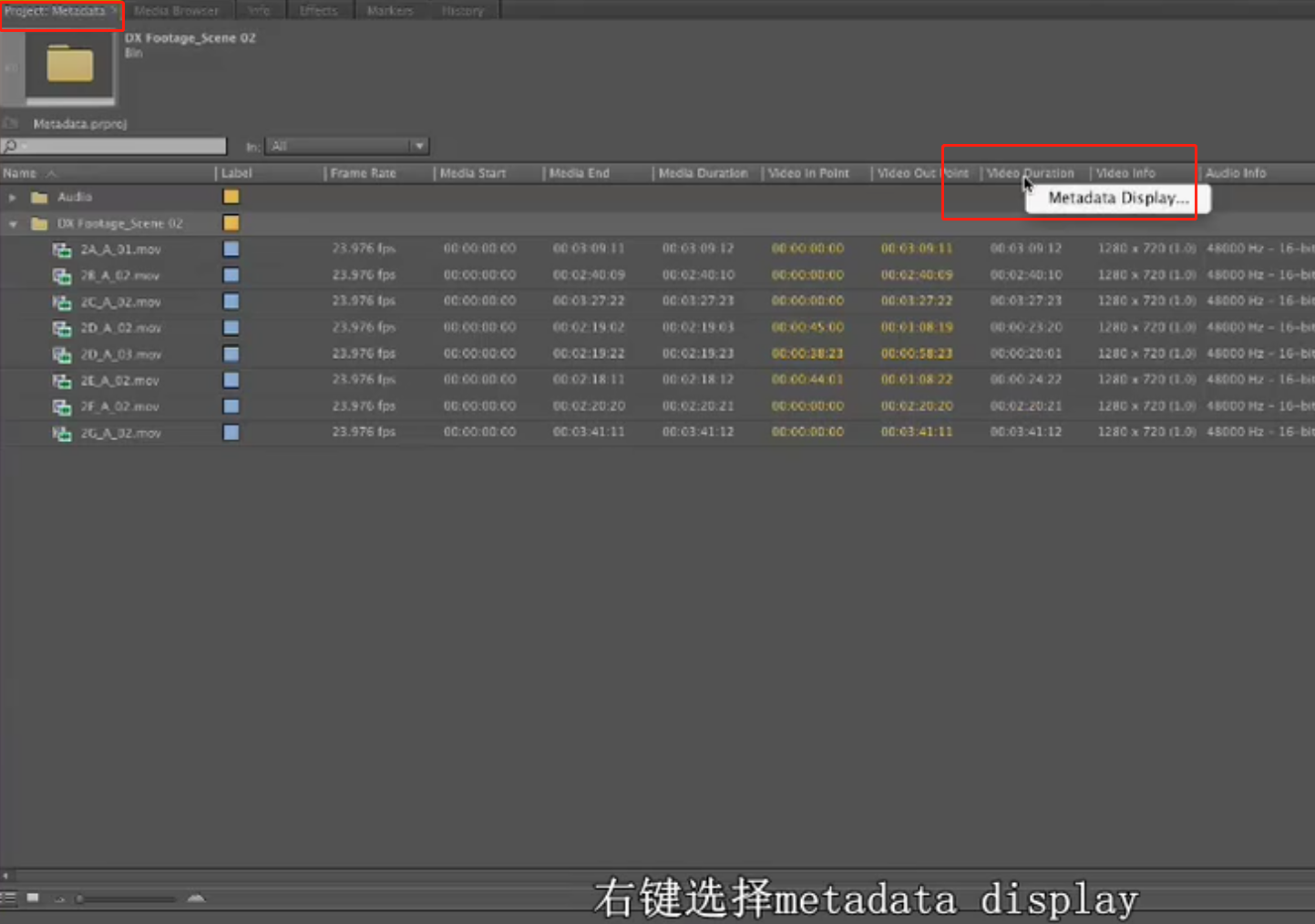Click the blue label swatch of 2C_A_02.mov
Screen dimensions: 1315x924
point(231,302)
